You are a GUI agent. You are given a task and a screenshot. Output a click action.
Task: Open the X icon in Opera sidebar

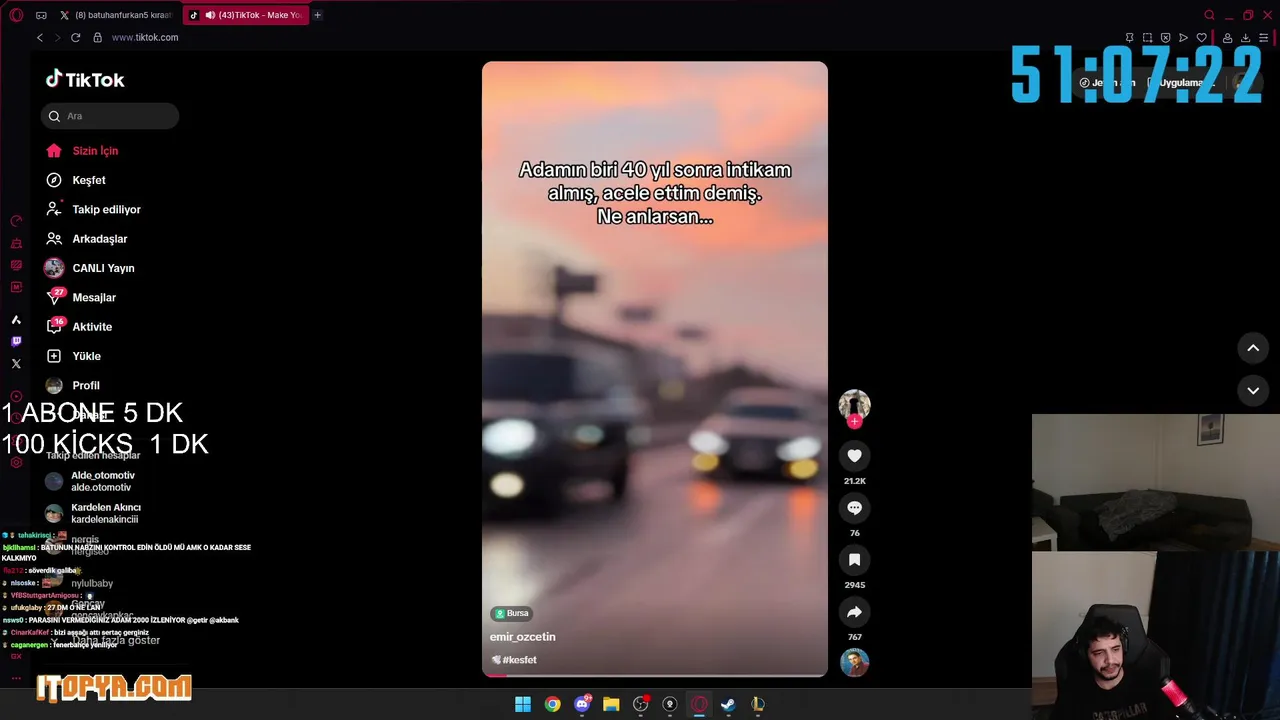[16, 364]
